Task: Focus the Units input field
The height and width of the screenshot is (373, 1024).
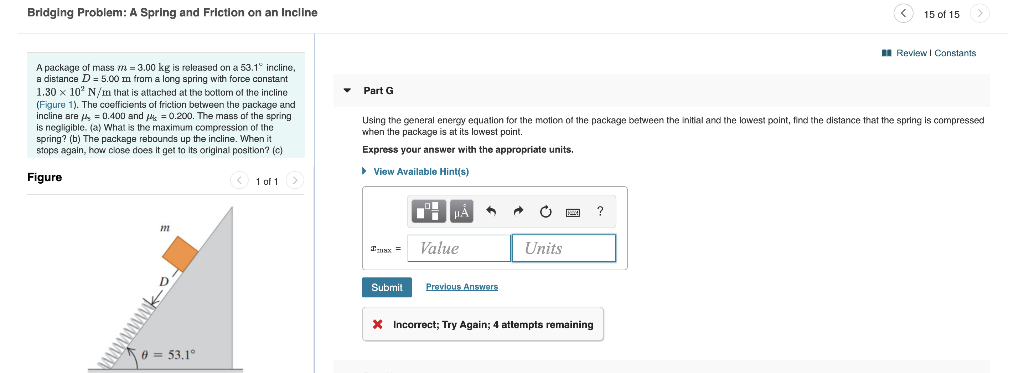Action: 564,248
